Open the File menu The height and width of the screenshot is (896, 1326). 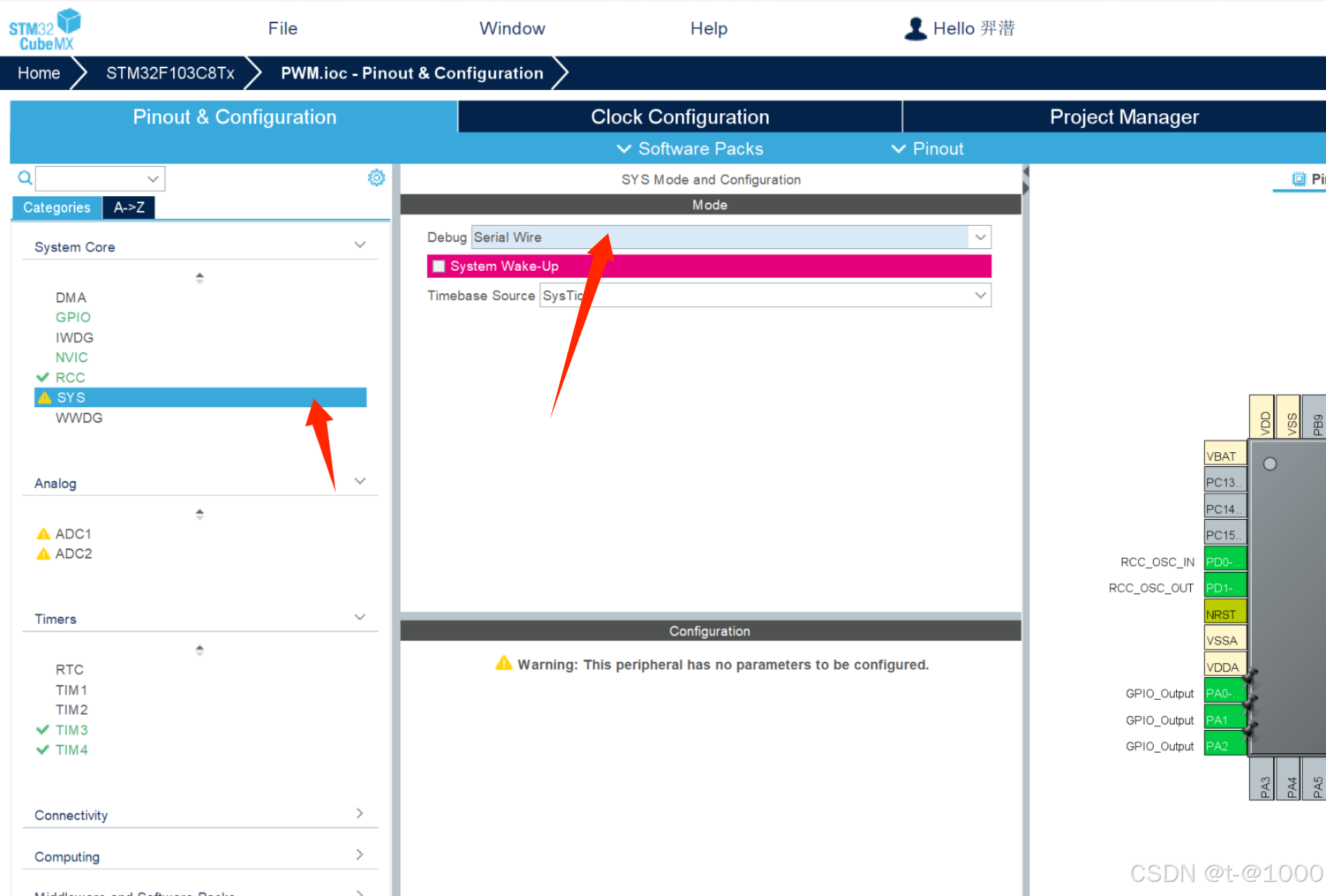283,29
